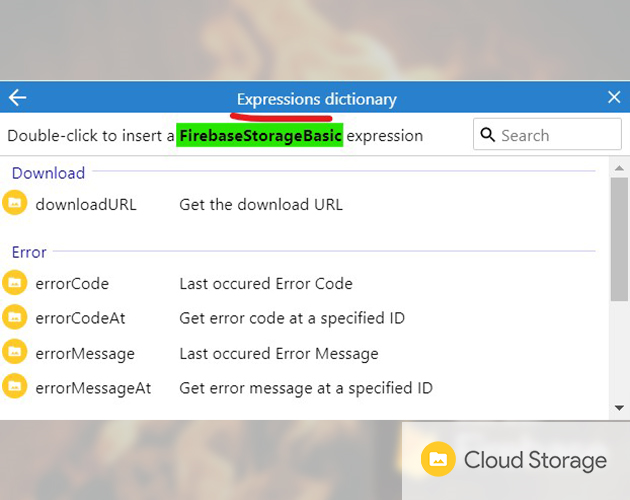Select the errorCode expression name

(72, 284)
